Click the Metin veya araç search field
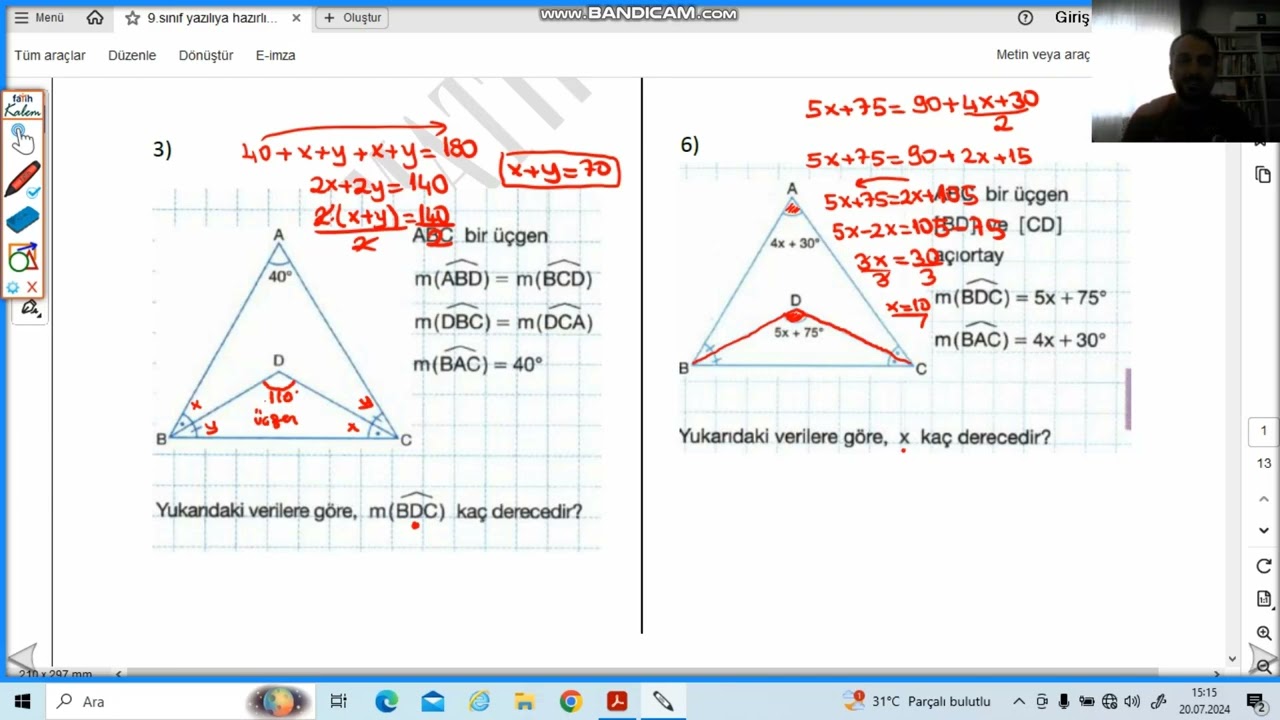The width and height of the screenshot is (1280, 720). click(1043, 55)
